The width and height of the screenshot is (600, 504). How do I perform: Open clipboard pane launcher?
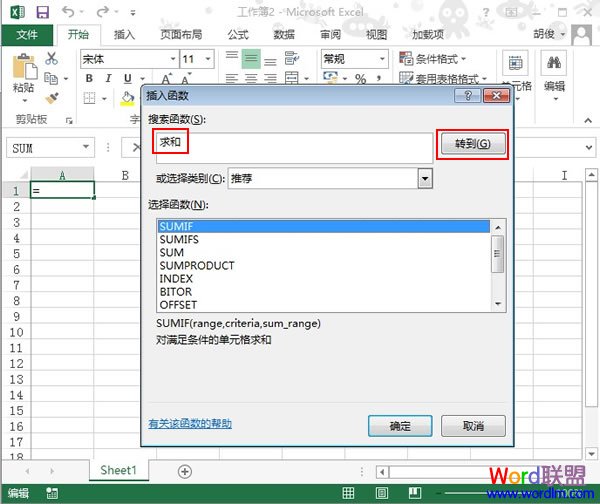click(x=69, y=121)
